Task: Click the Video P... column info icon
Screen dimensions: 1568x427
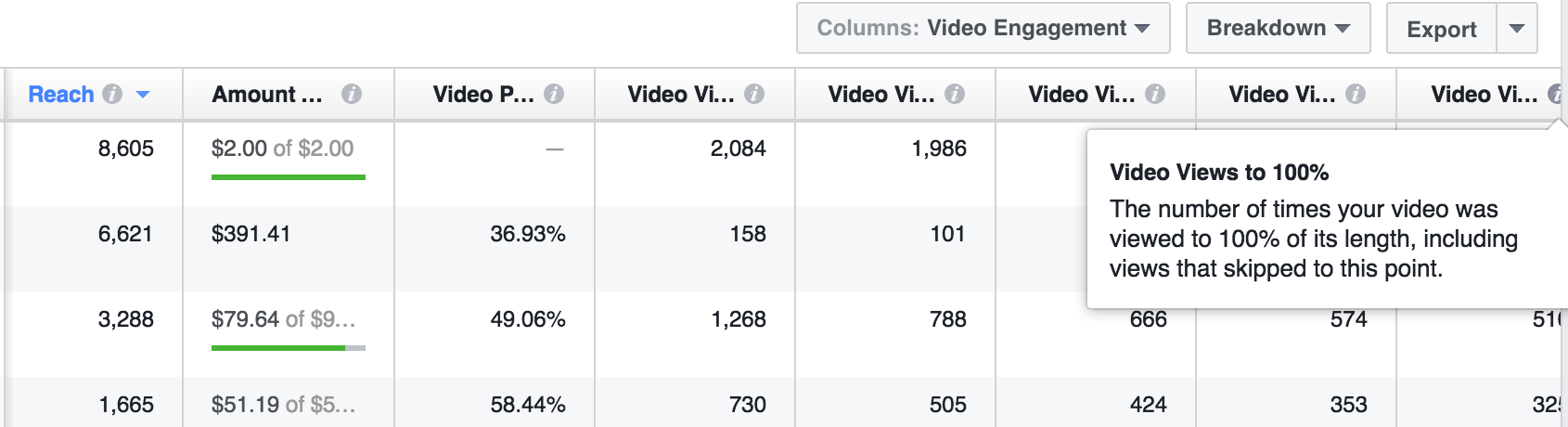Action: (x=554, y=94)
